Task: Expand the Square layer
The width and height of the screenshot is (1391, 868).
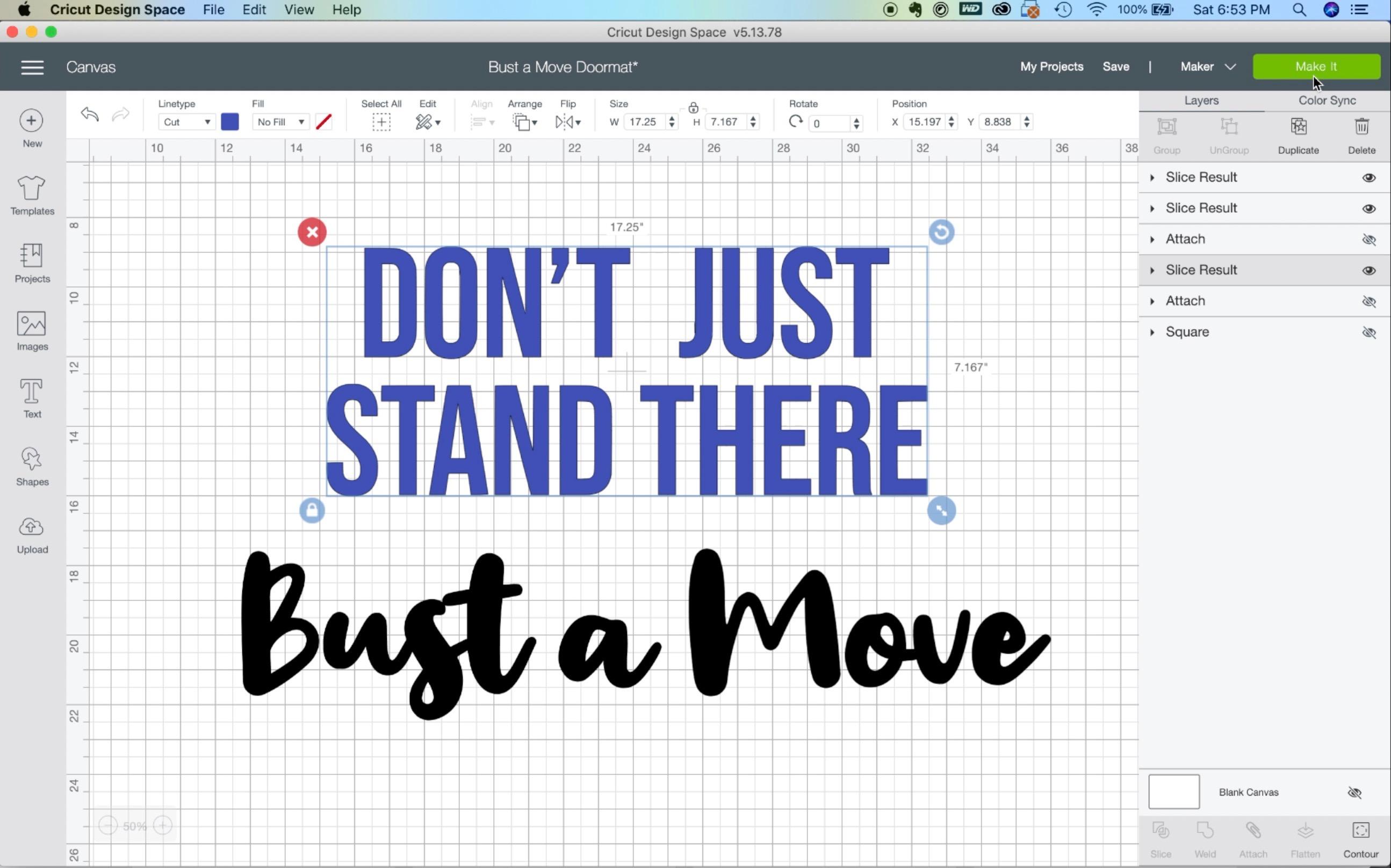Action: [x=1151, y=332]
